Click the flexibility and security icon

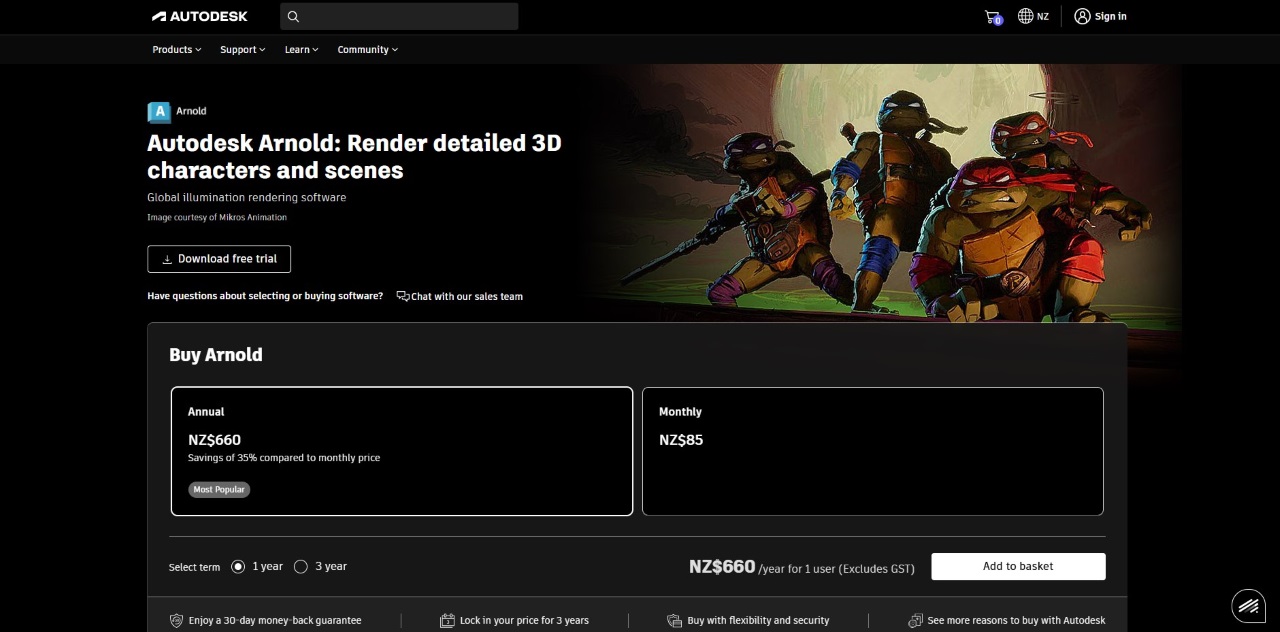675,621
